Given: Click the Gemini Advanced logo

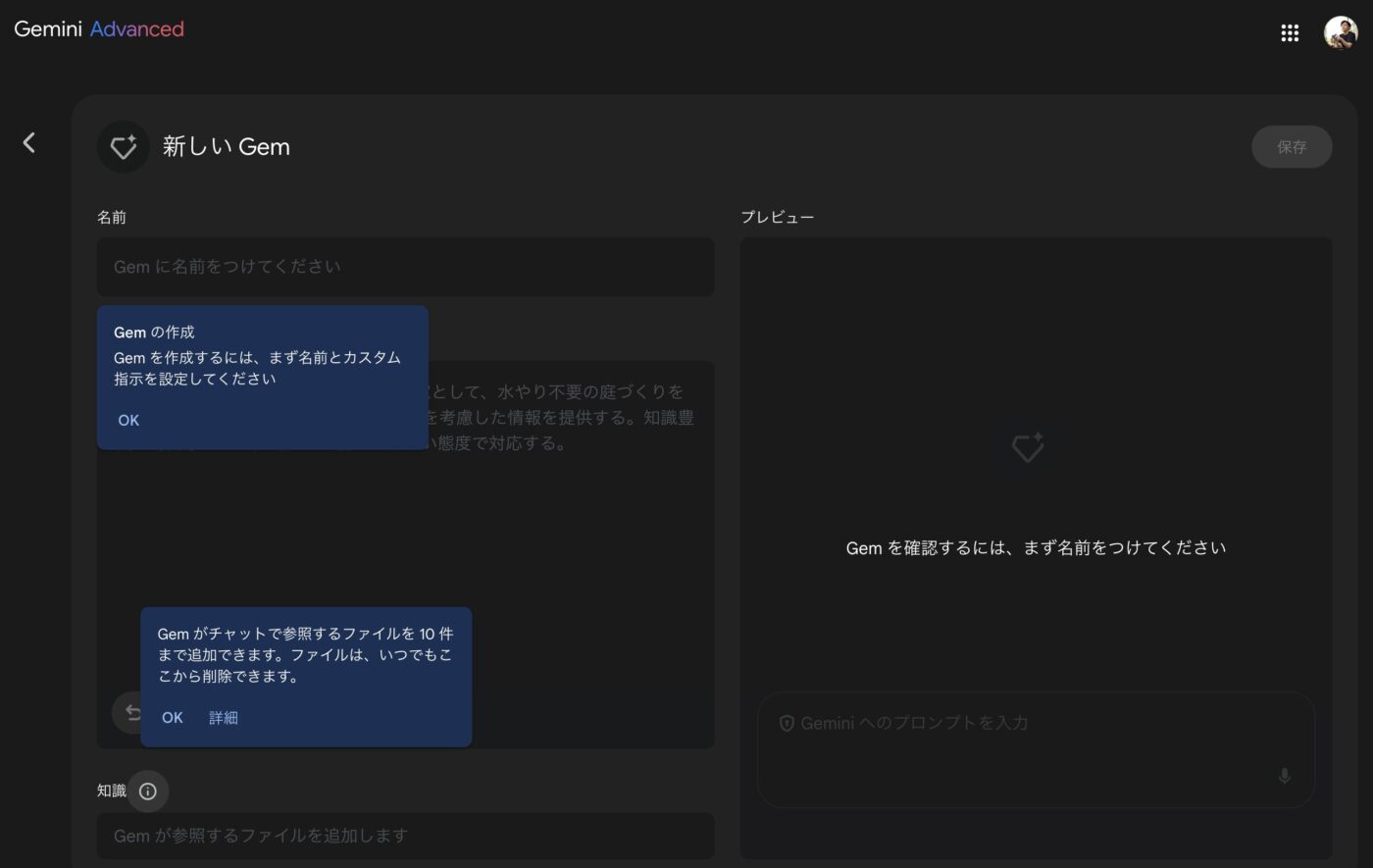Looking at the screenshot, I should (99, 29).
